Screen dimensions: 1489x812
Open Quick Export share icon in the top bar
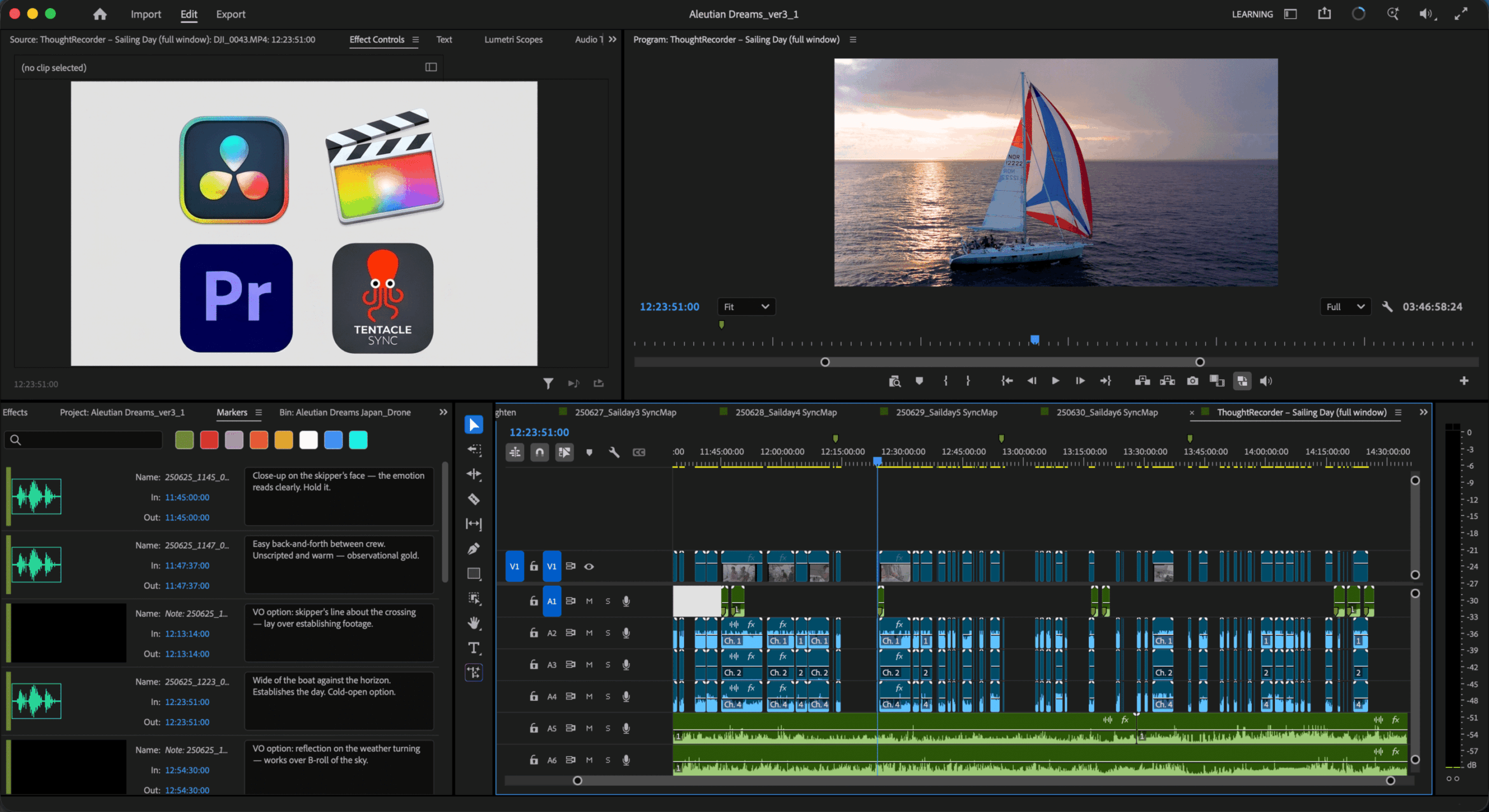click(x=1324, y=14)
